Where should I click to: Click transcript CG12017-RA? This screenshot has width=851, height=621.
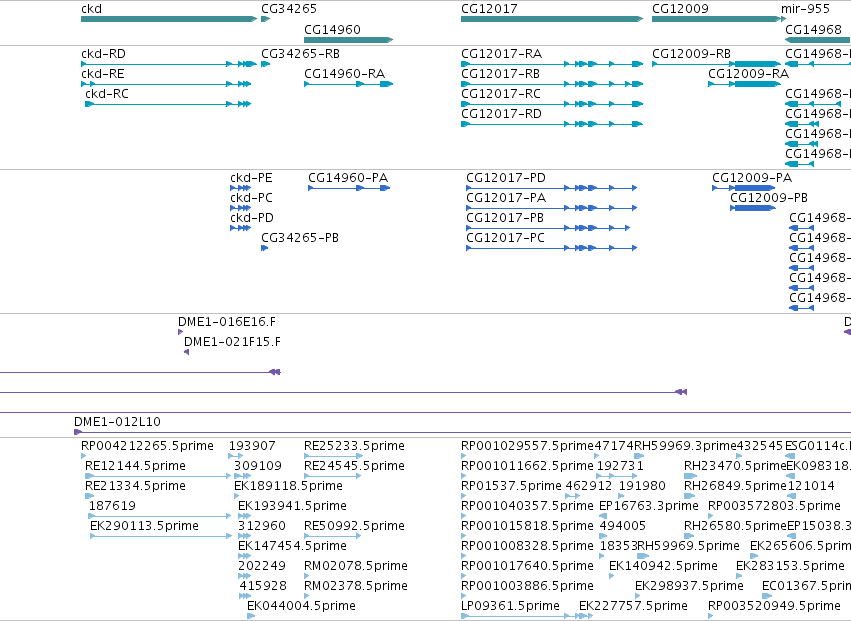pos(501,54)
